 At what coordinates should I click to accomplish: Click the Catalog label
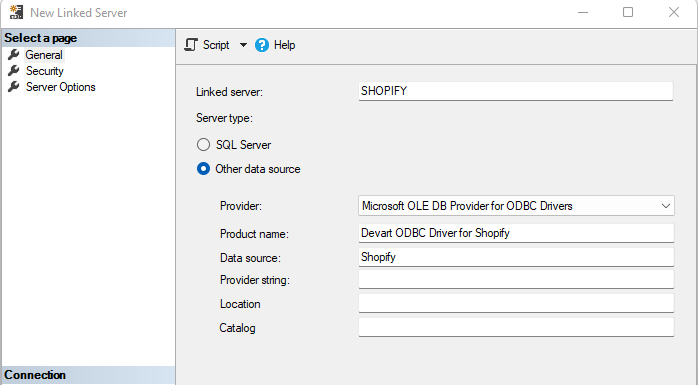[x=237, y=328]
